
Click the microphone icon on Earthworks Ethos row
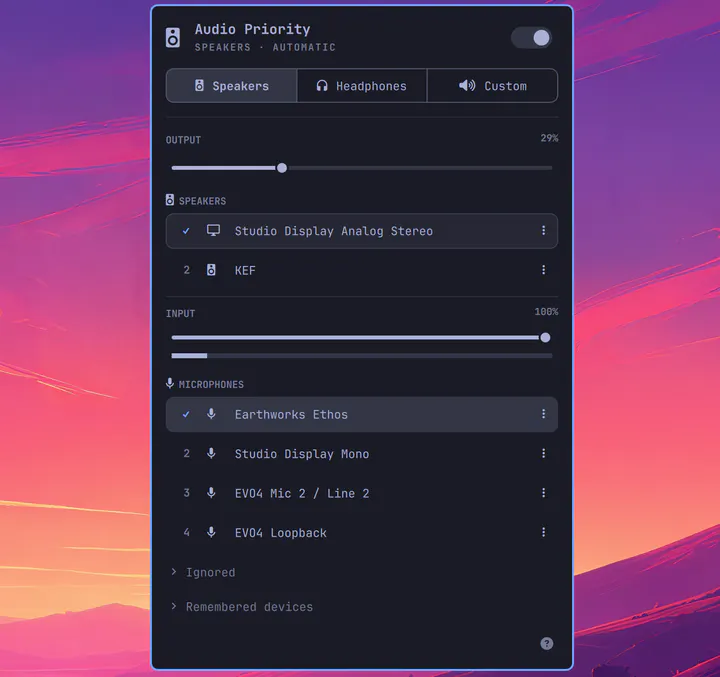click(x=211, y=414)
